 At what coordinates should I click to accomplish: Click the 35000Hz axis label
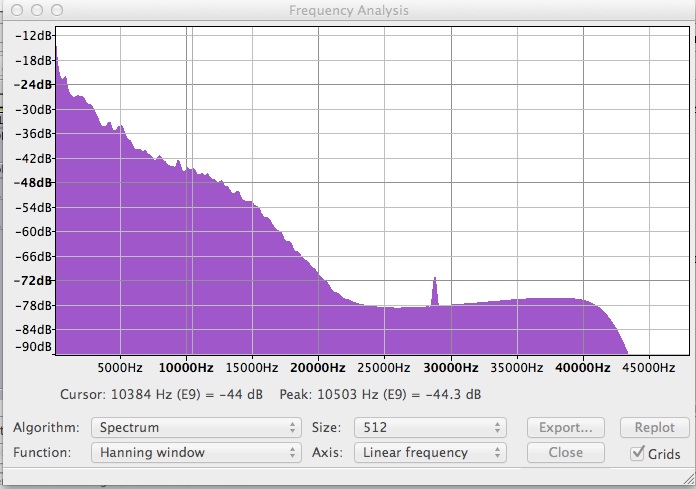click(517, 368)
